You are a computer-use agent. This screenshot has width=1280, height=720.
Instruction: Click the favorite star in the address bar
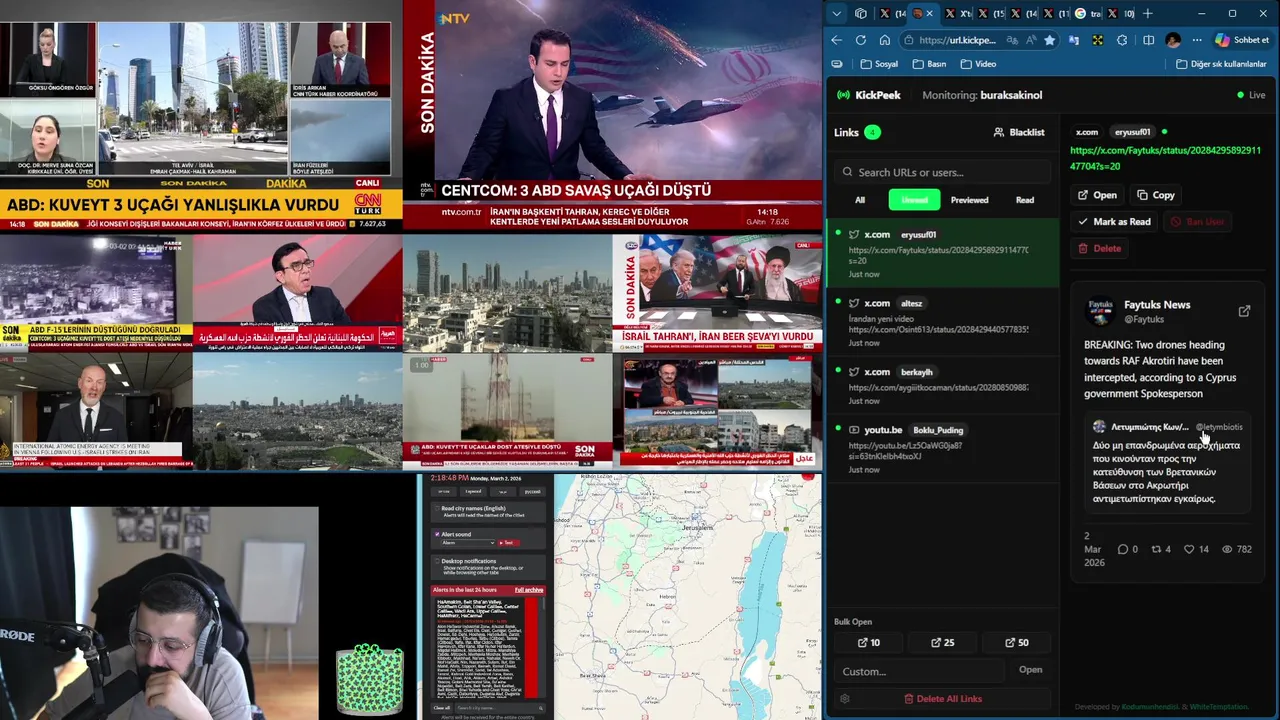pyautogui.click(x=1049, y=40)
